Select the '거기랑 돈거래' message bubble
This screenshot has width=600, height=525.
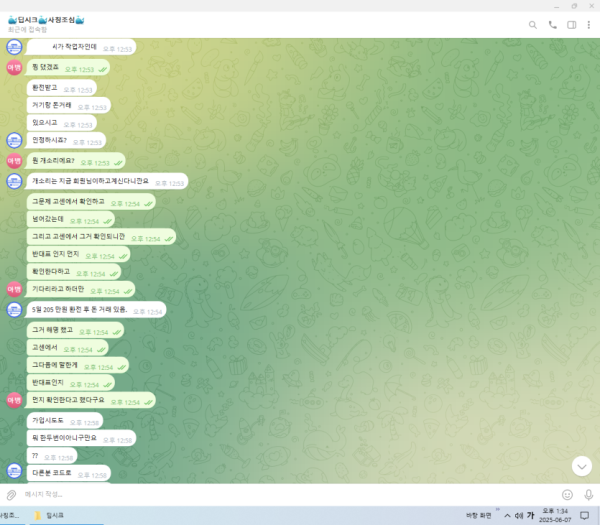coord(69,106)
